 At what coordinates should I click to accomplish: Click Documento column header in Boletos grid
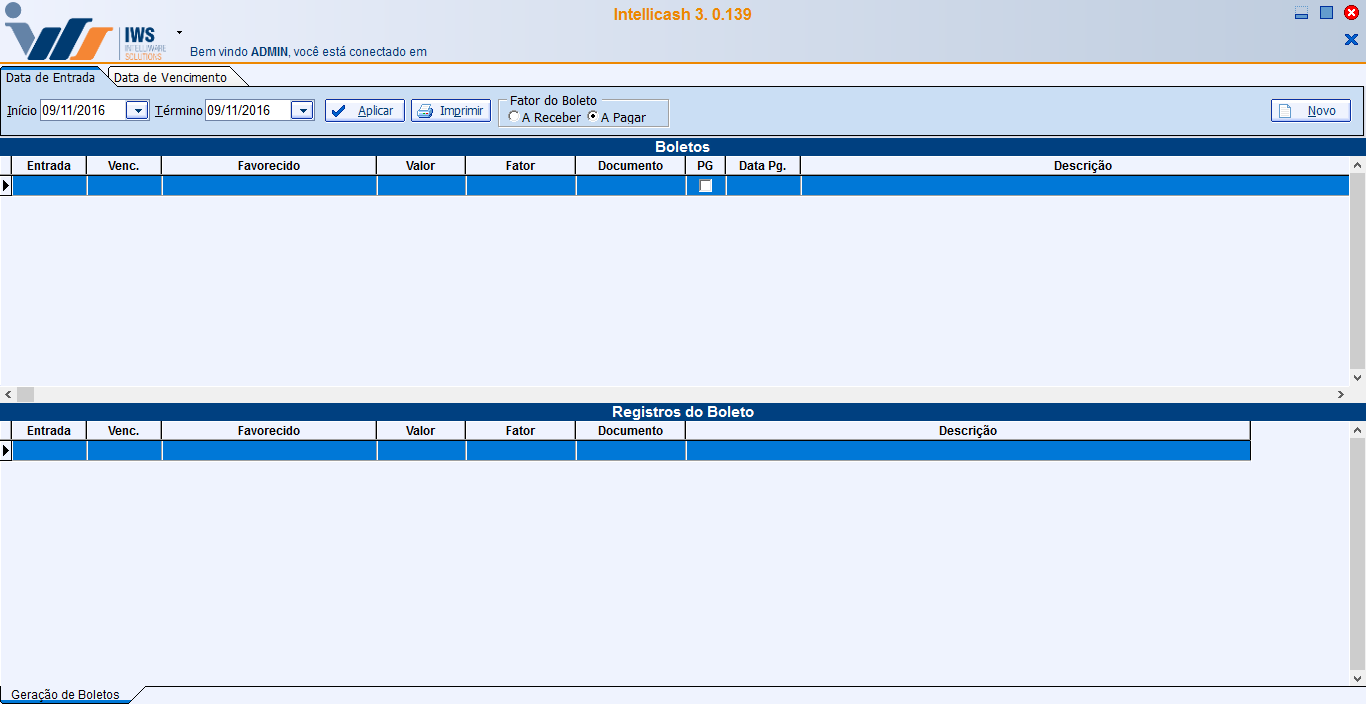coord(631,165)
